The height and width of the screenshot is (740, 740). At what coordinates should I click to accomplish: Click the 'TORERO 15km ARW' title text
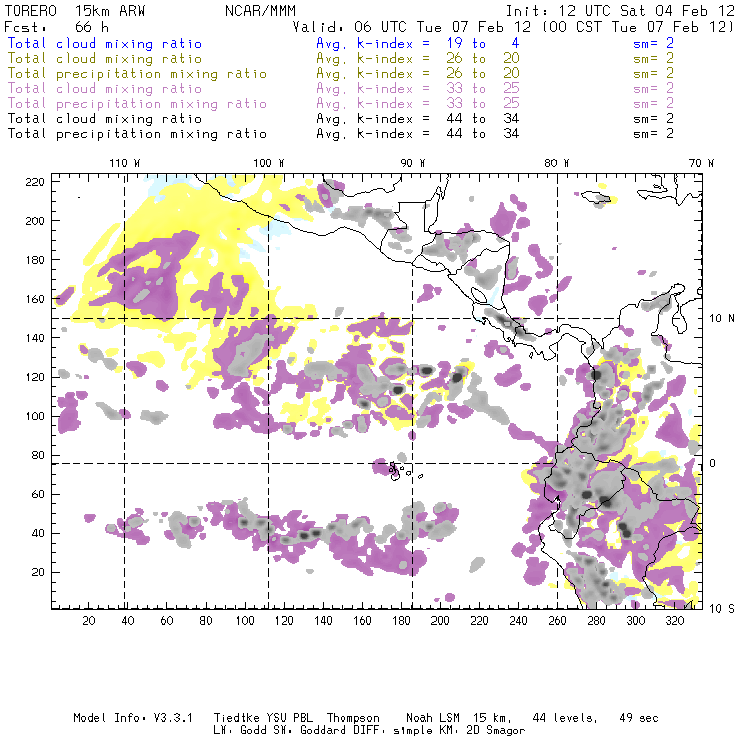[75, 11]
